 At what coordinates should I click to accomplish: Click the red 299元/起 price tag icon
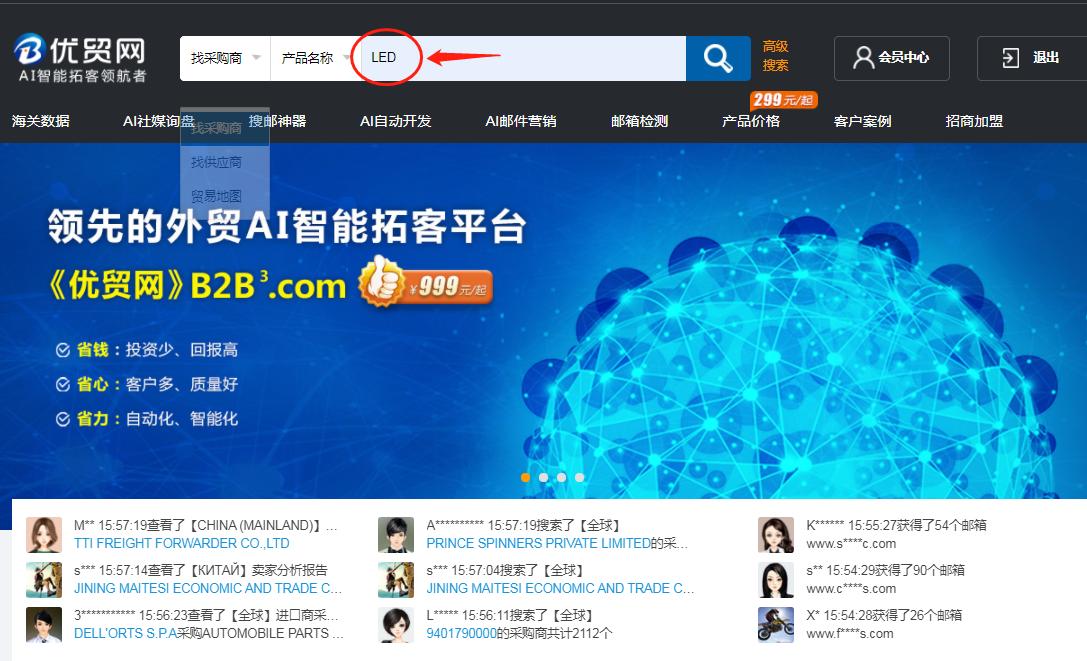[x=781, y=99]
